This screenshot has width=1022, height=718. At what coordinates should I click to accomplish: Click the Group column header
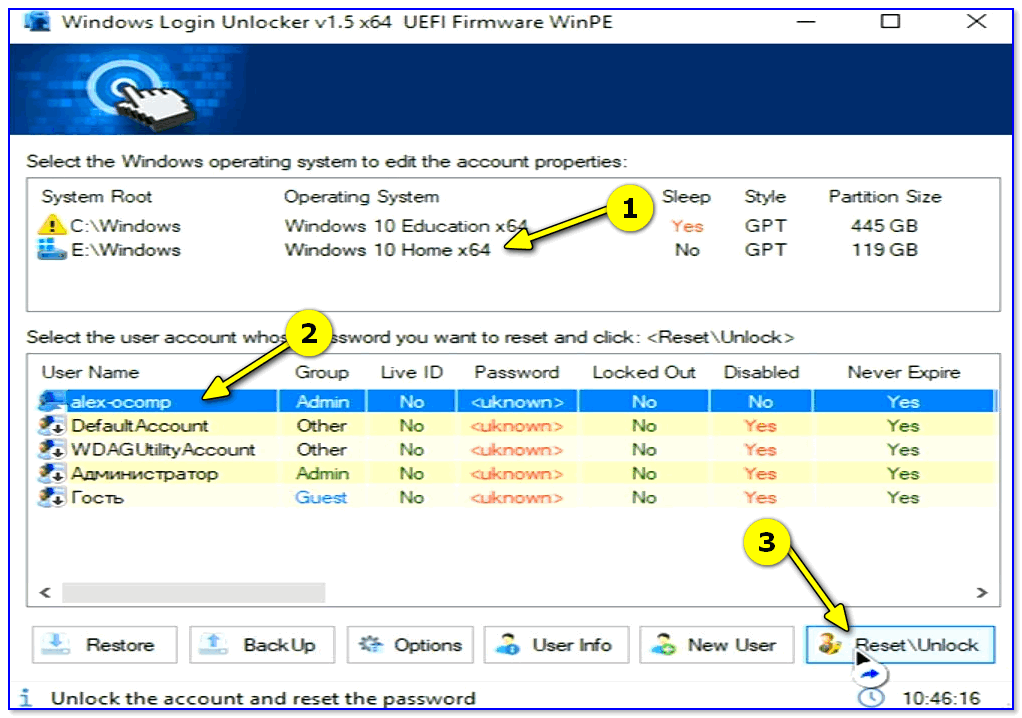tap(321, 372)
